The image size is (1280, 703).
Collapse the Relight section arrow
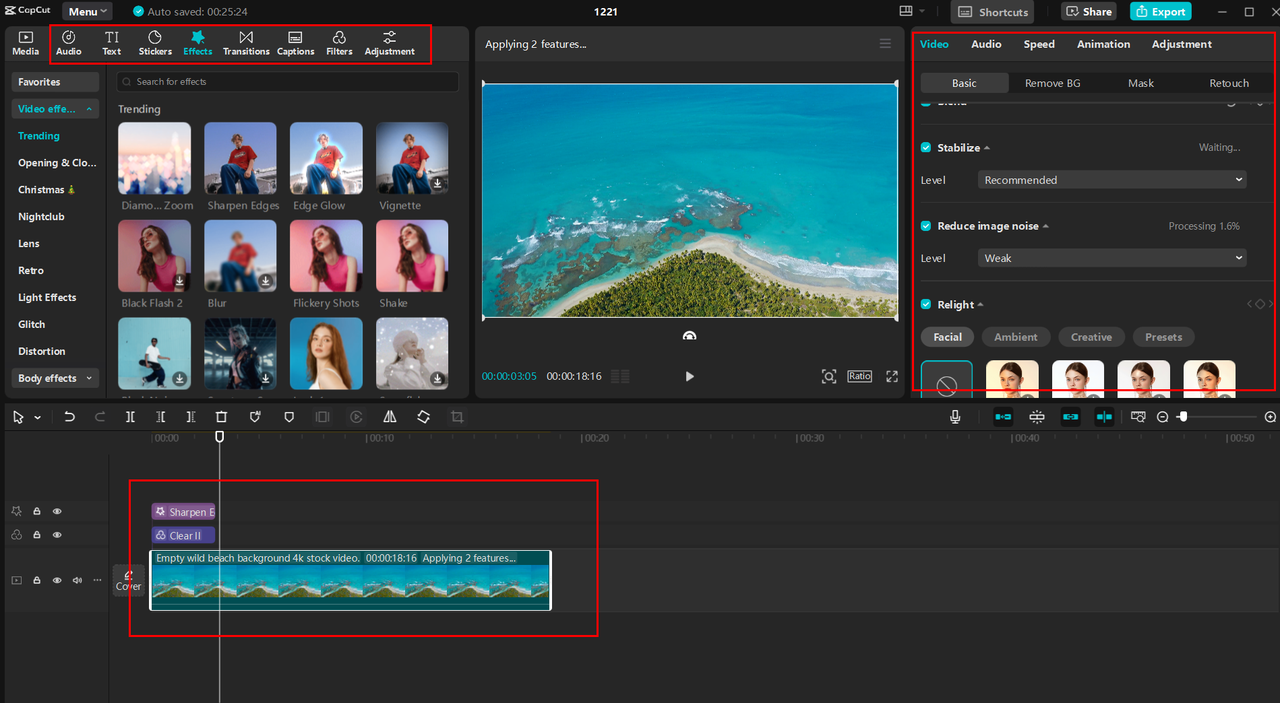[x=980, y=305]
